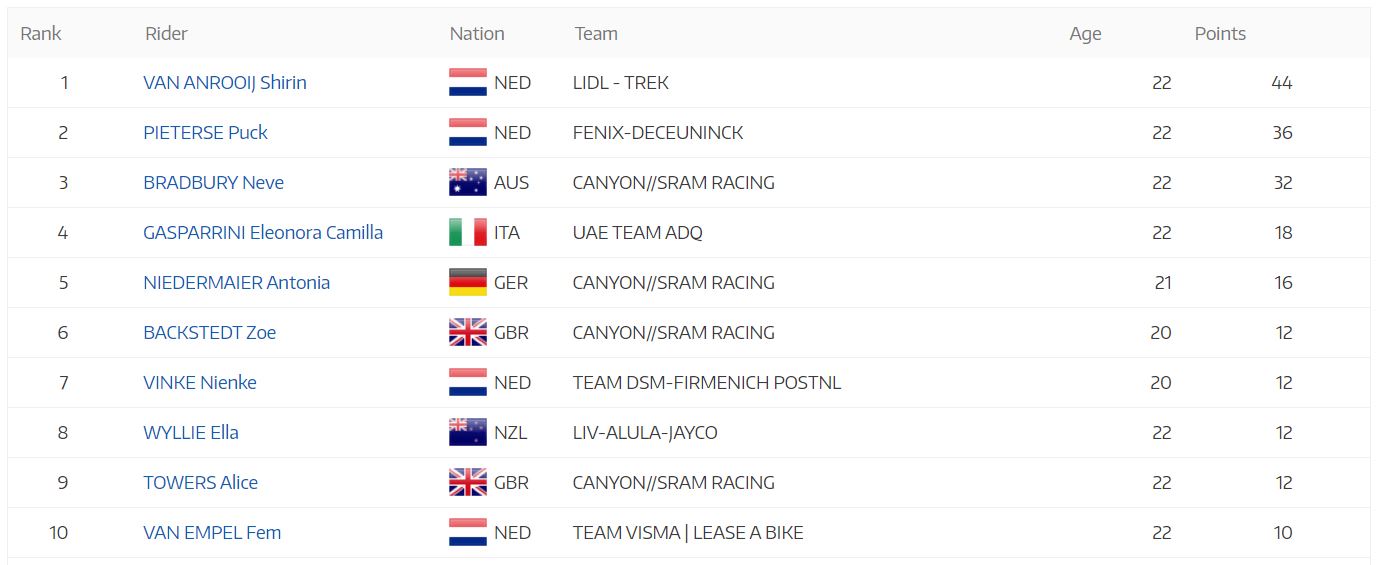Click the Age column header

[1085, 33]
